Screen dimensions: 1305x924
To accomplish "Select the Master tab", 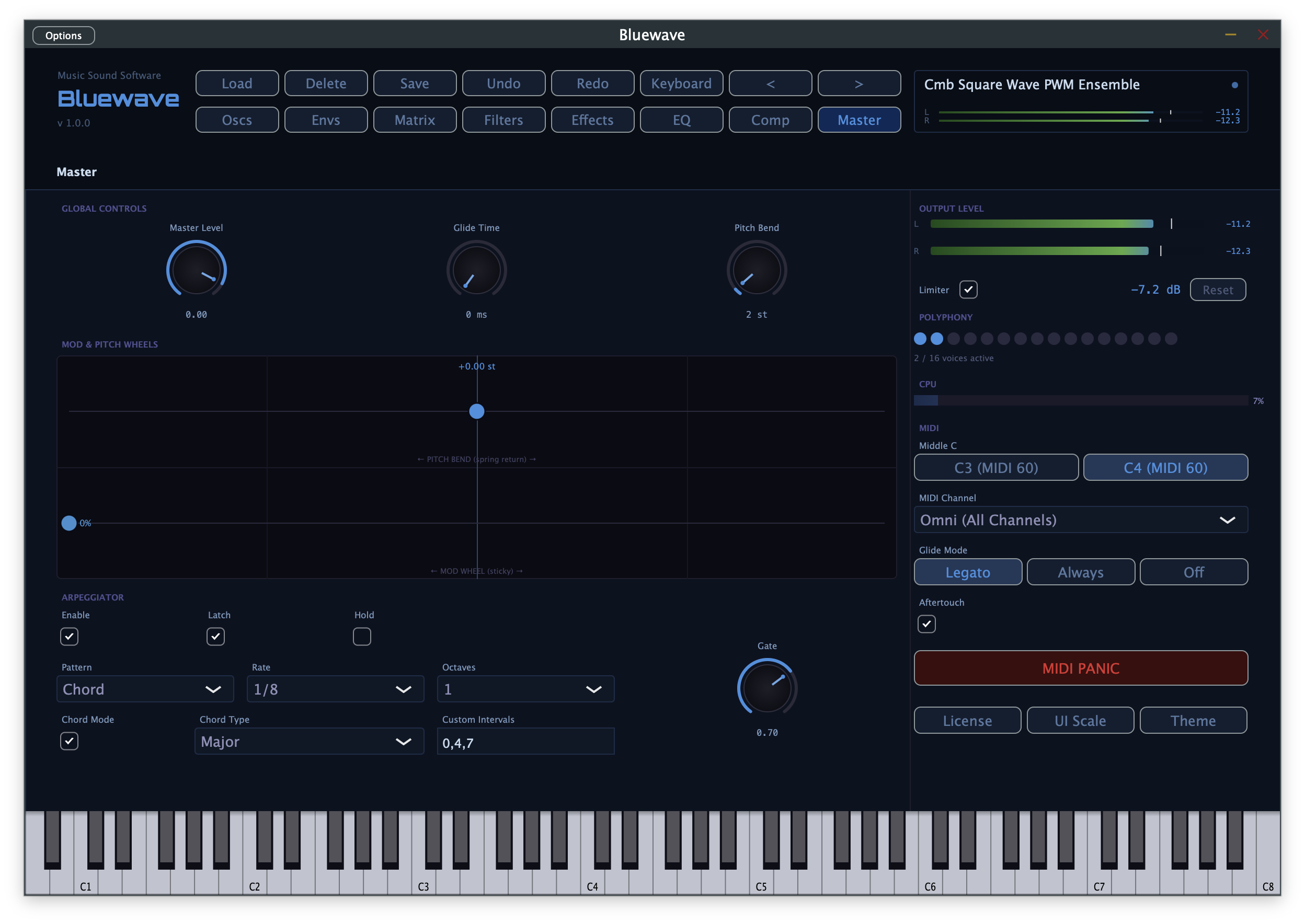I will [859, 120].
